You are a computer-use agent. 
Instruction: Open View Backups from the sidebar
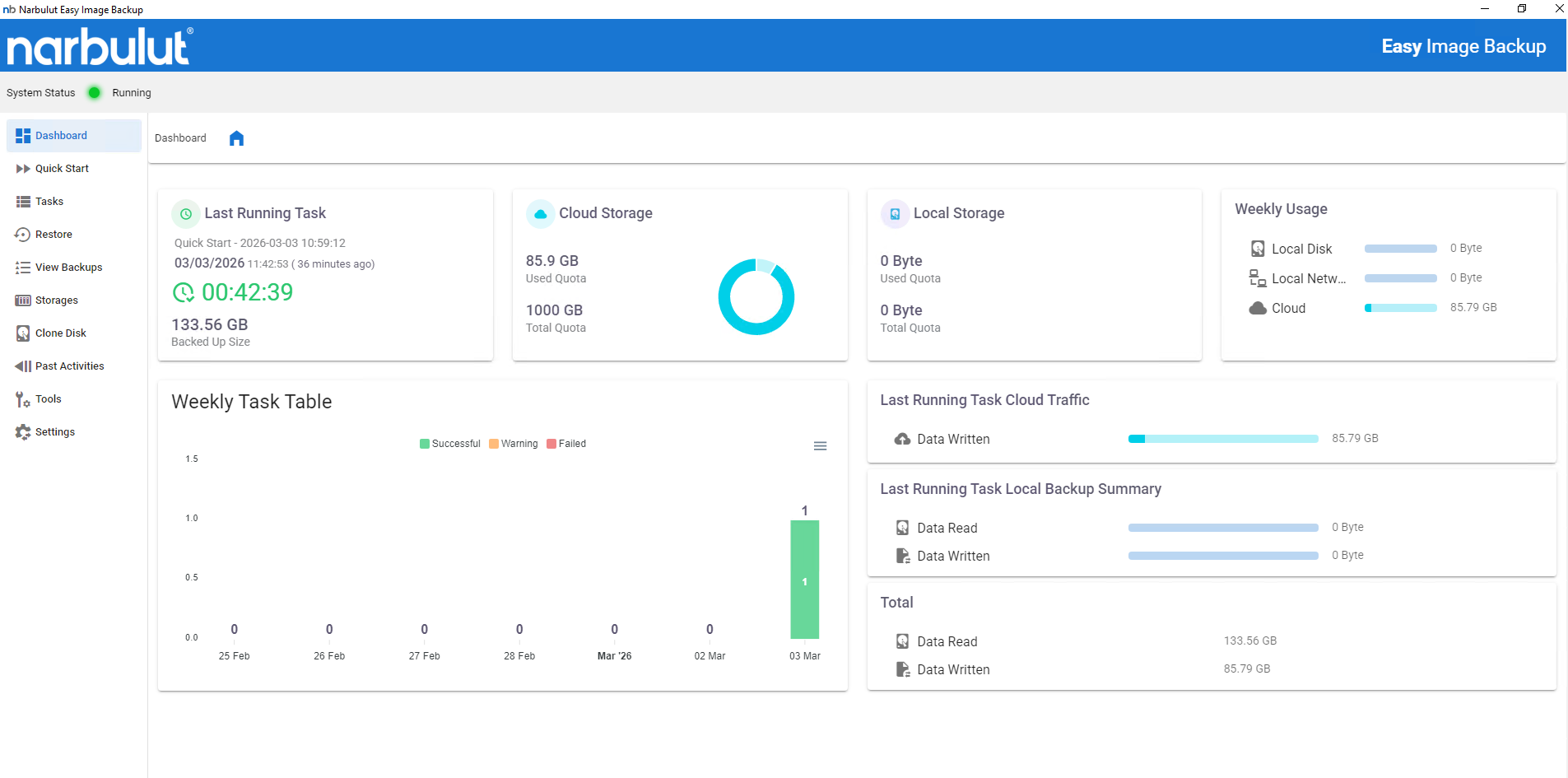pos(68,268)
